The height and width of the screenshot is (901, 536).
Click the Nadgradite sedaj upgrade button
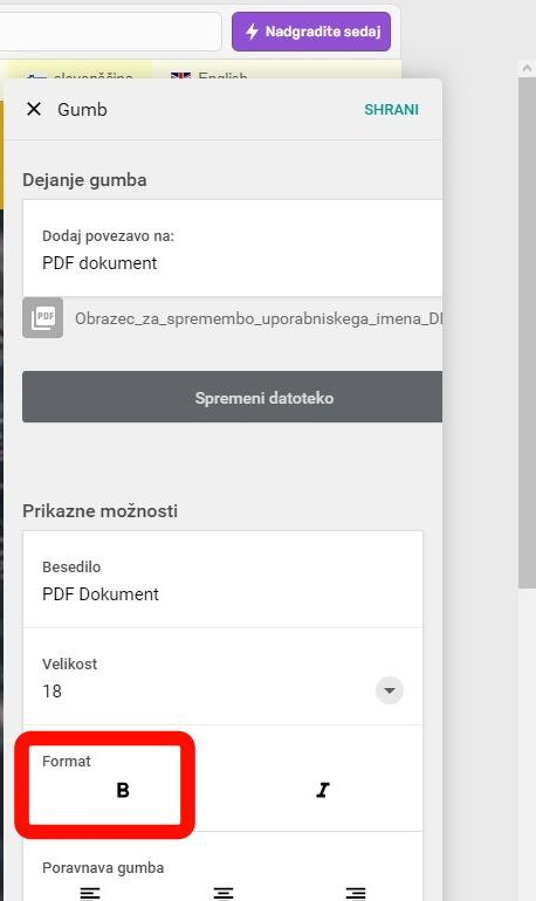click(x=311, y=32)
